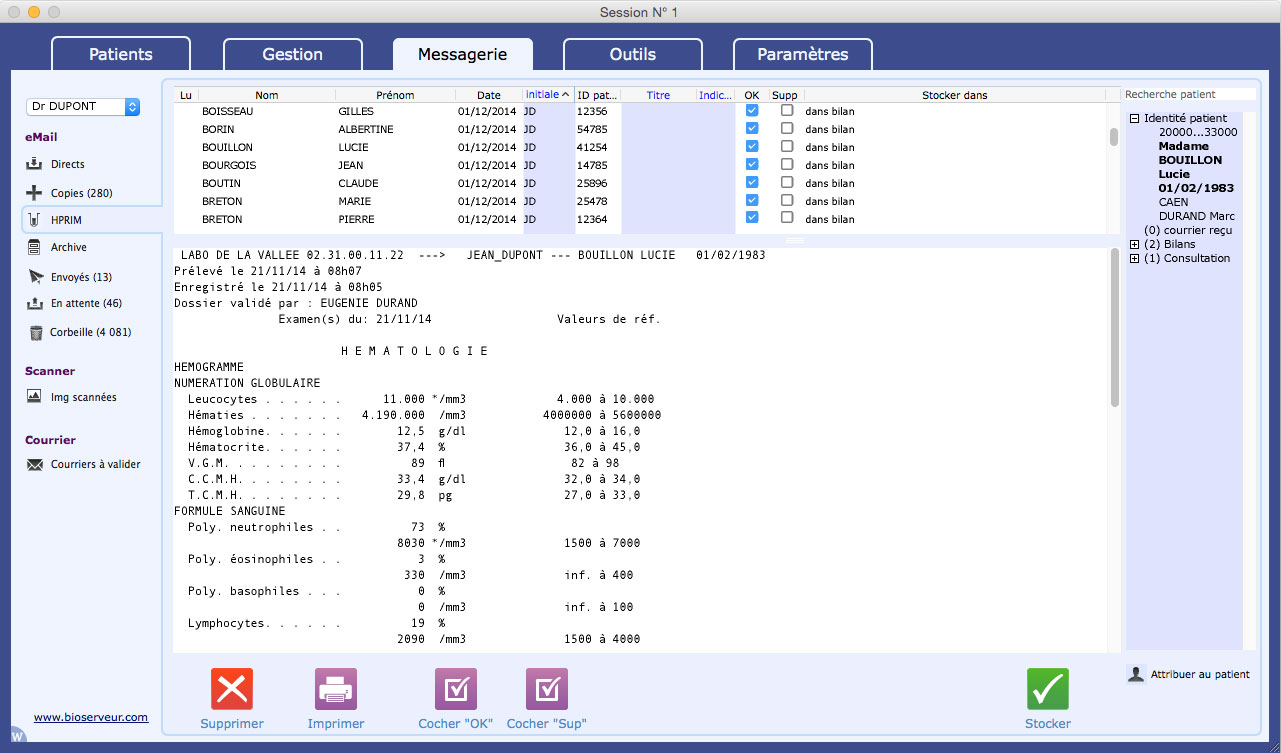The height and width of the screenshot is (753, 1281).
Task: Open the Paramètres tab
Action: point(803,54)
